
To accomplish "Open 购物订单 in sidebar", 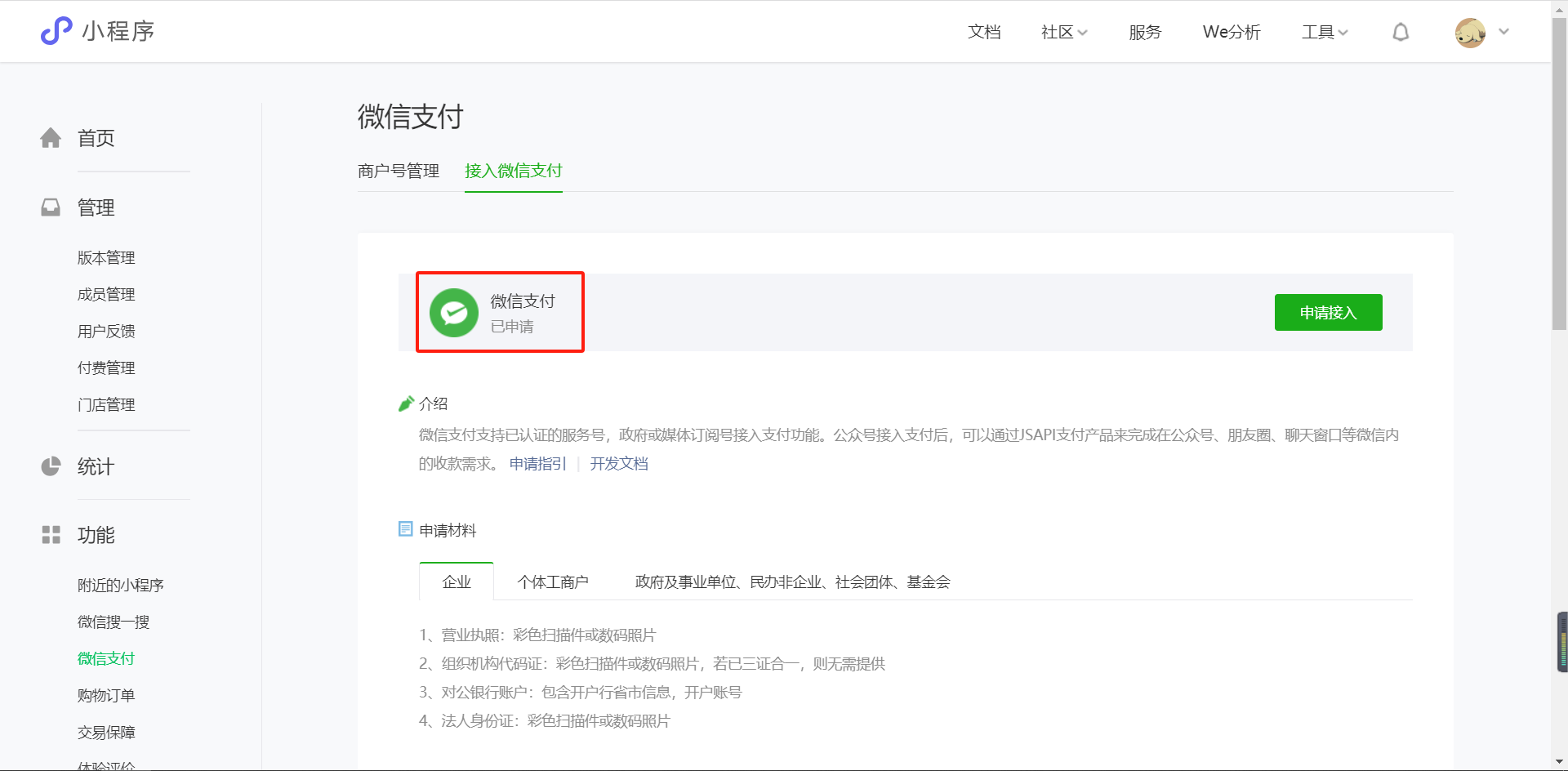I will [106, 695].
